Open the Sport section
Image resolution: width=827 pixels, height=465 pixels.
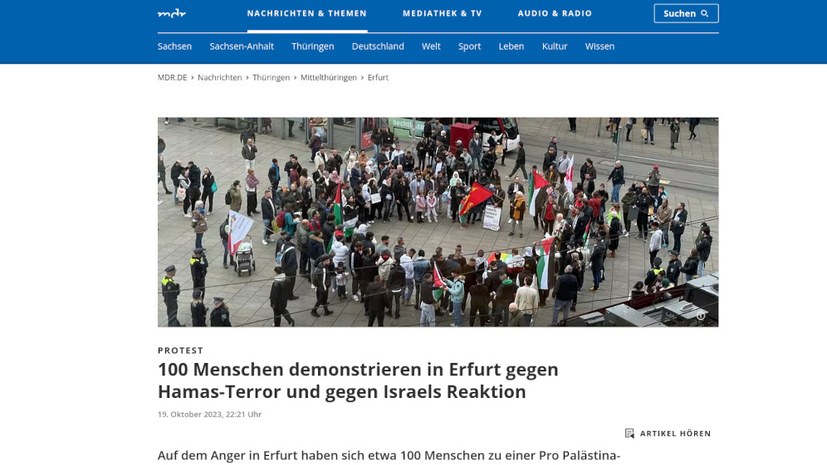(x=469, y=46)
